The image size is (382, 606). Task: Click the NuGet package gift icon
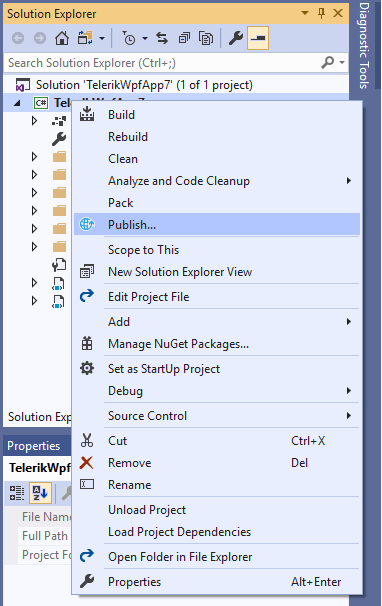point(87,344)
